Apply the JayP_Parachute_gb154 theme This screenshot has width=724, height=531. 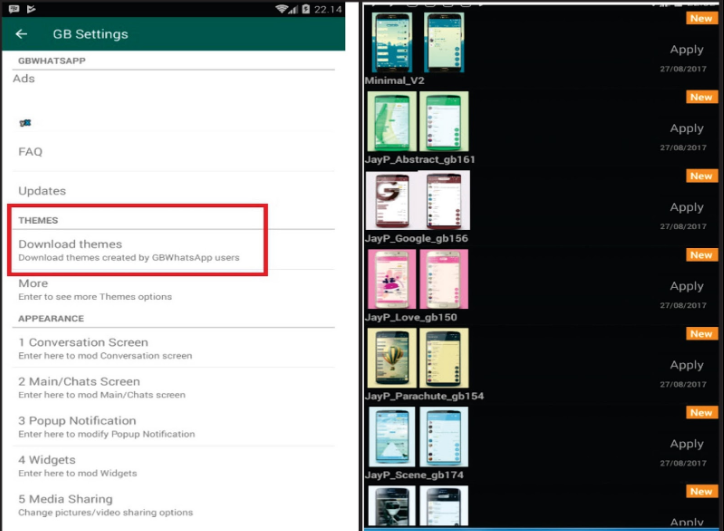(687, 365)
